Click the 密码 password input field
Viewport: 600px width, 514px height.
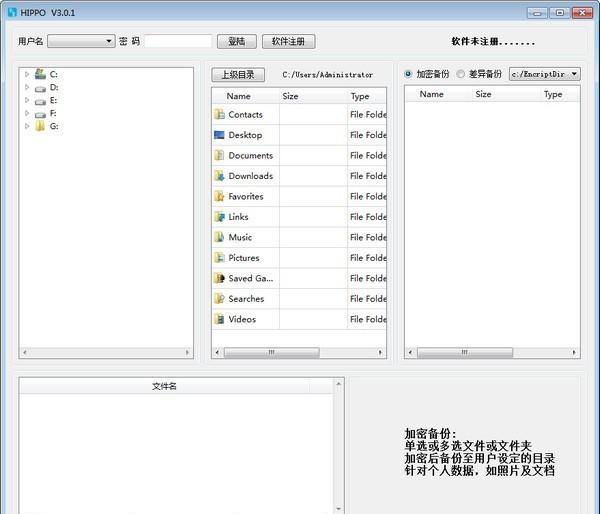178,41
